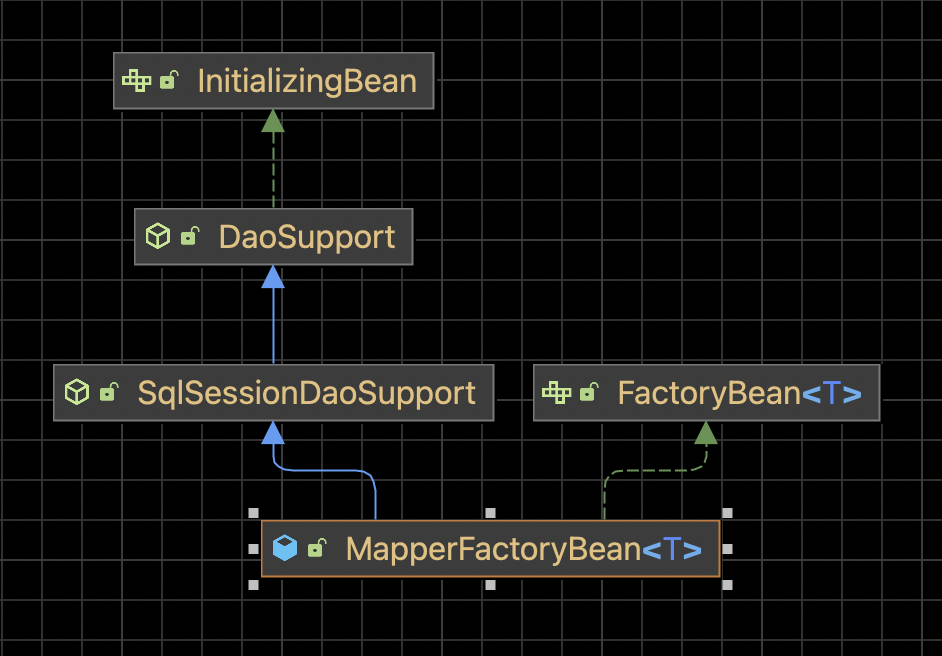This screenshot has height=656, width=942.
Task: Click the class icon on SqlSessionDaoSupport
Action: [77, 392]
